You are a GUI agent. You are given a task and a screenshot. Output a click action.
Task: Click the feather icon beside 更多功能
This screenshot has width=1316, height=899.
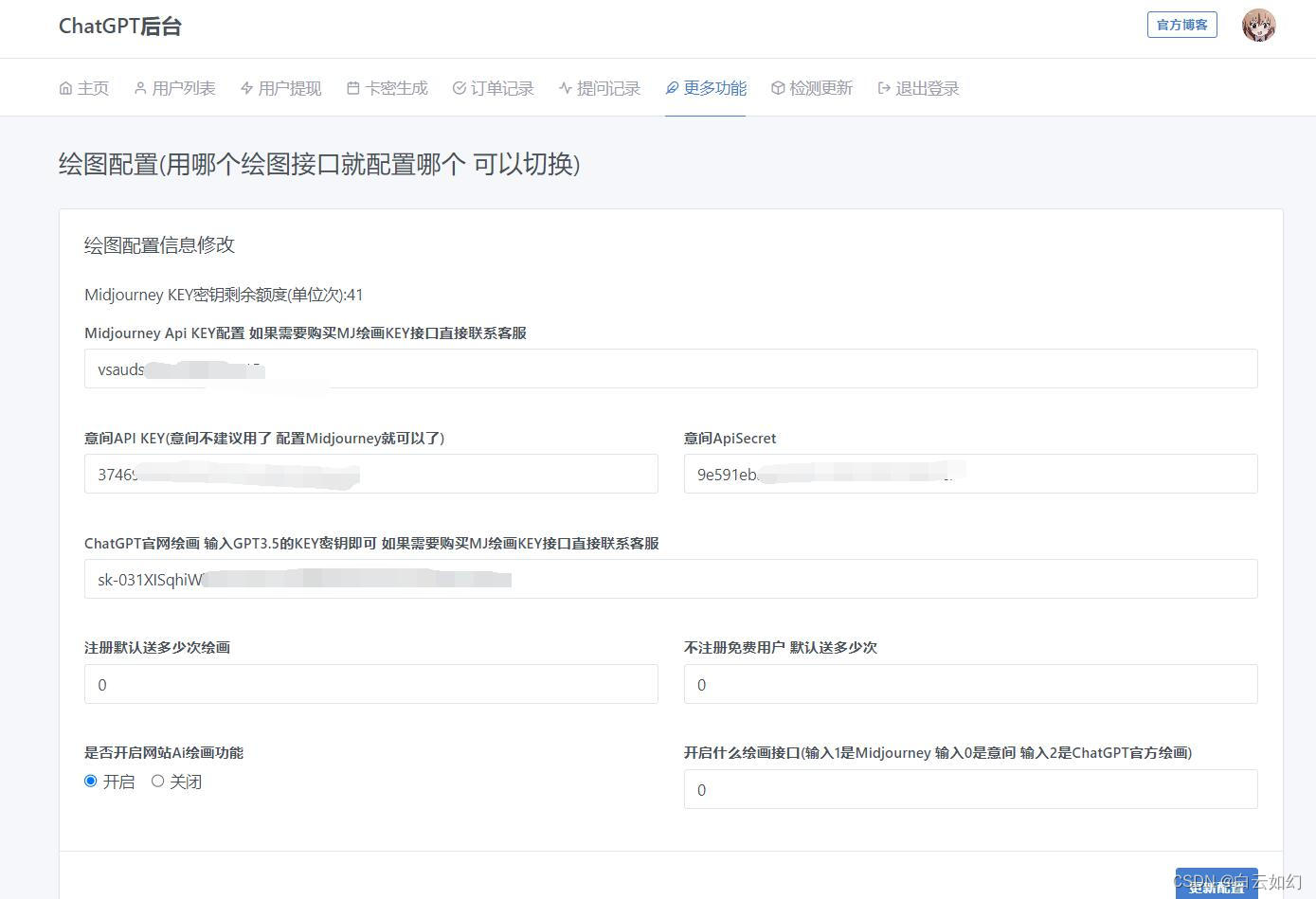(672, 88)
